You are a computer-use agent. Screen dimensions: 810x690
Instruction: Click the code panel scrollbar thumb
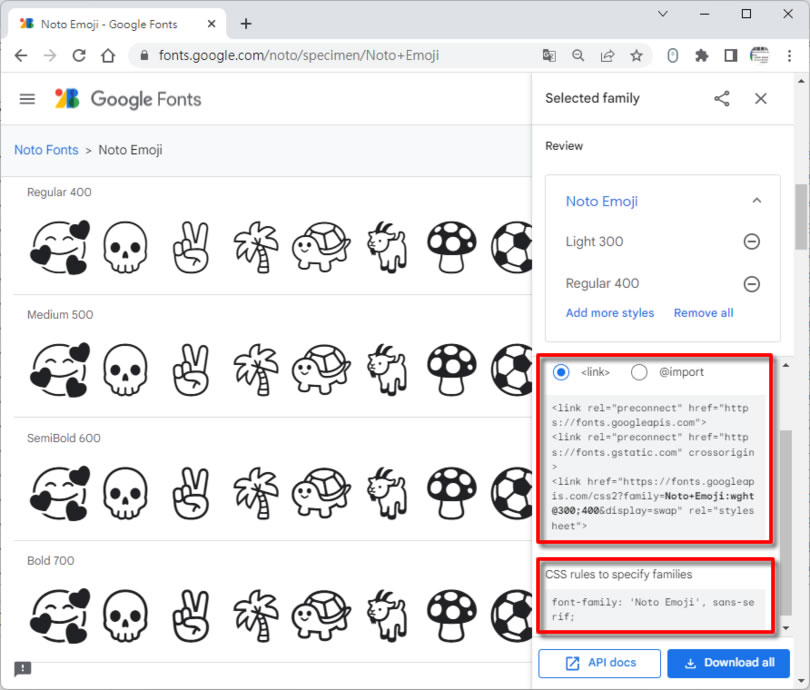click(x=786, y=522)
